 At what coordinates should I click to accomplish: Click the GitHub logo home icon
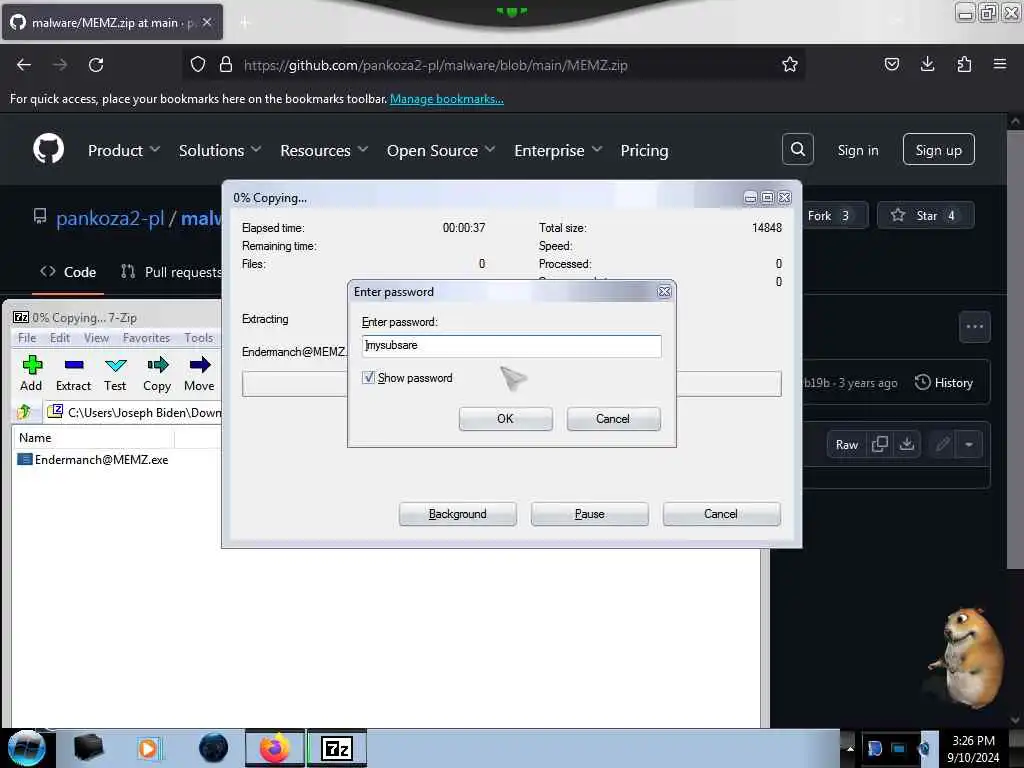point(49,150)
